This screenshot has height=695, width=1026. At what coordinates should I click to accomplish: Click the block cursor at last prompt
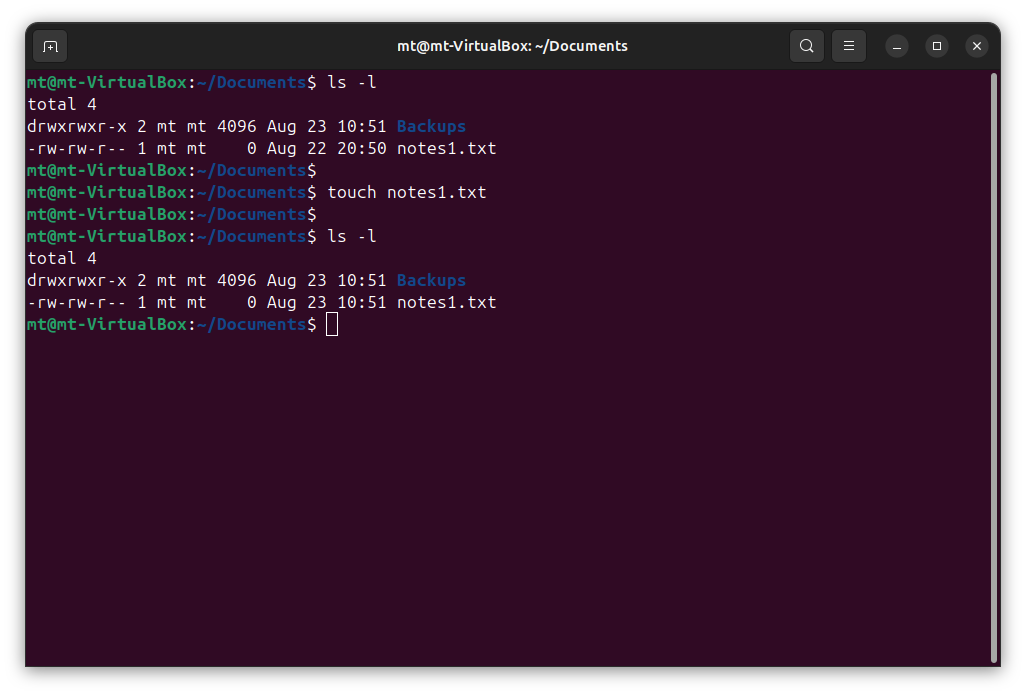pyautogui.click(x=332, y=324)
